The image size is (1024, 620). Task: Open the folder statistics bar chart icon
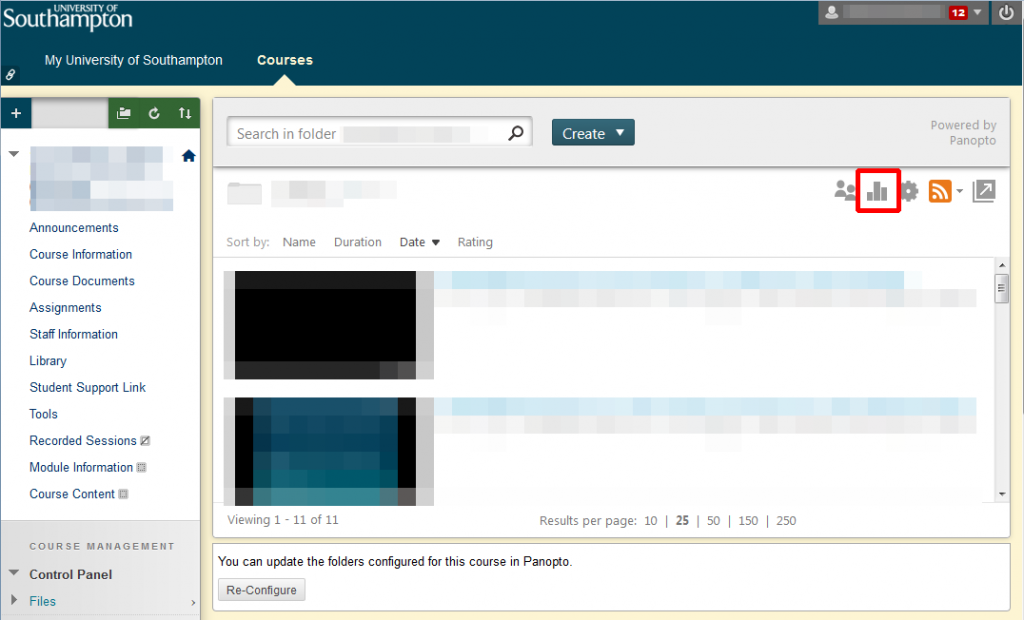pyautogui.click(x=877, y=191)
